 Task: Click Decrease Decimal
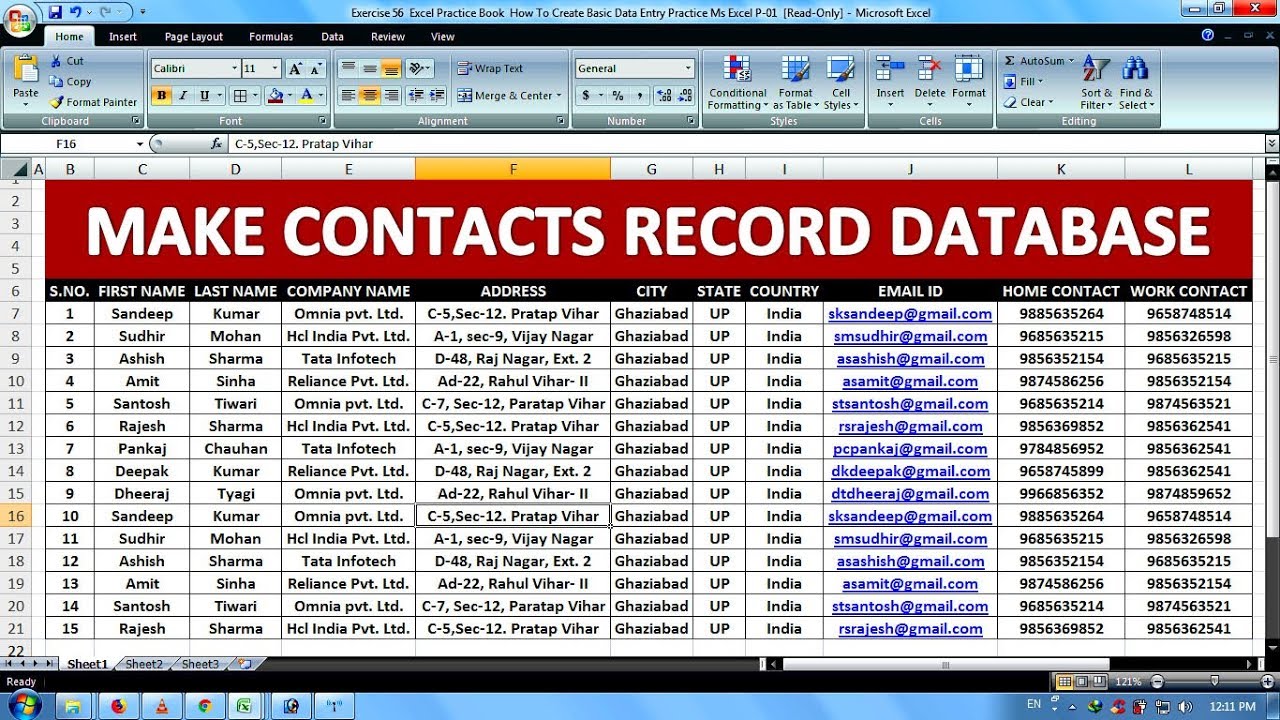point(683,96)
